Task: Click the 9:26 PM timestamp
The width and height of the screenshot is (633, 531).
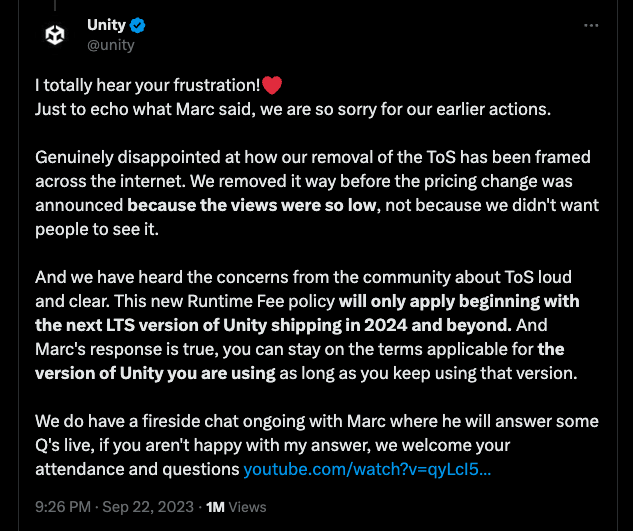Action: pyautogui.click(x=63, y=507)
